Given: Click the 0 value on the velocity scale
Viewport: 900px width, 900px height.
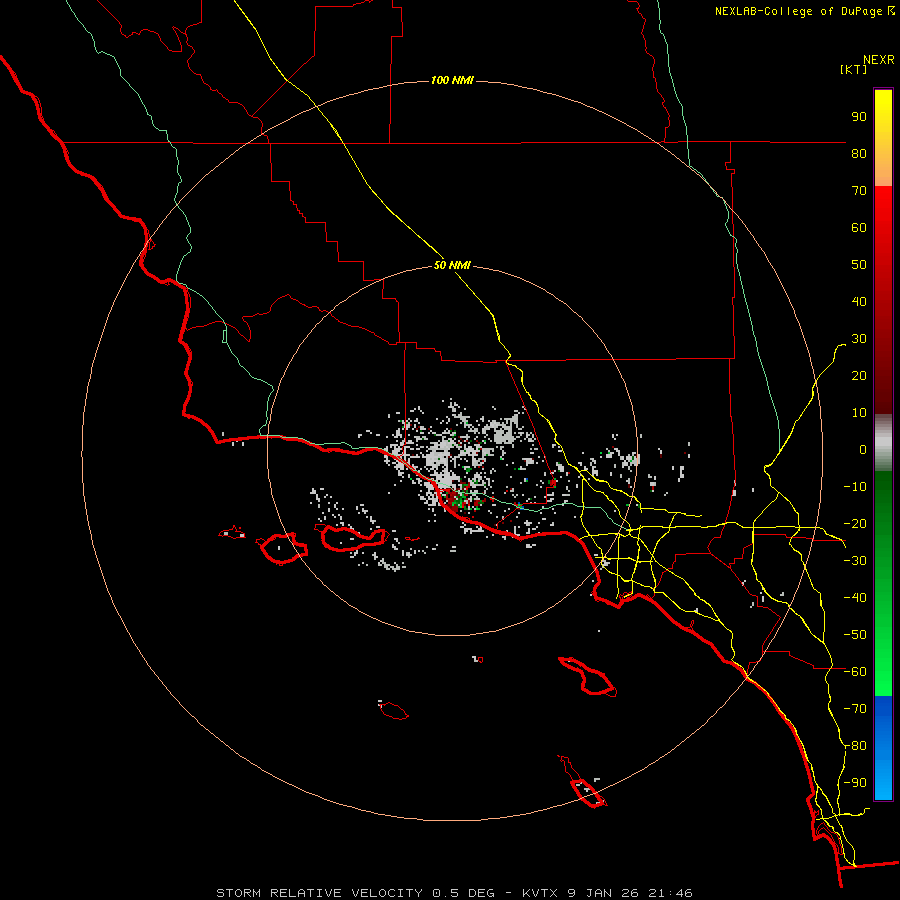Looking at the screenshot, I should [x=863, y=449].
